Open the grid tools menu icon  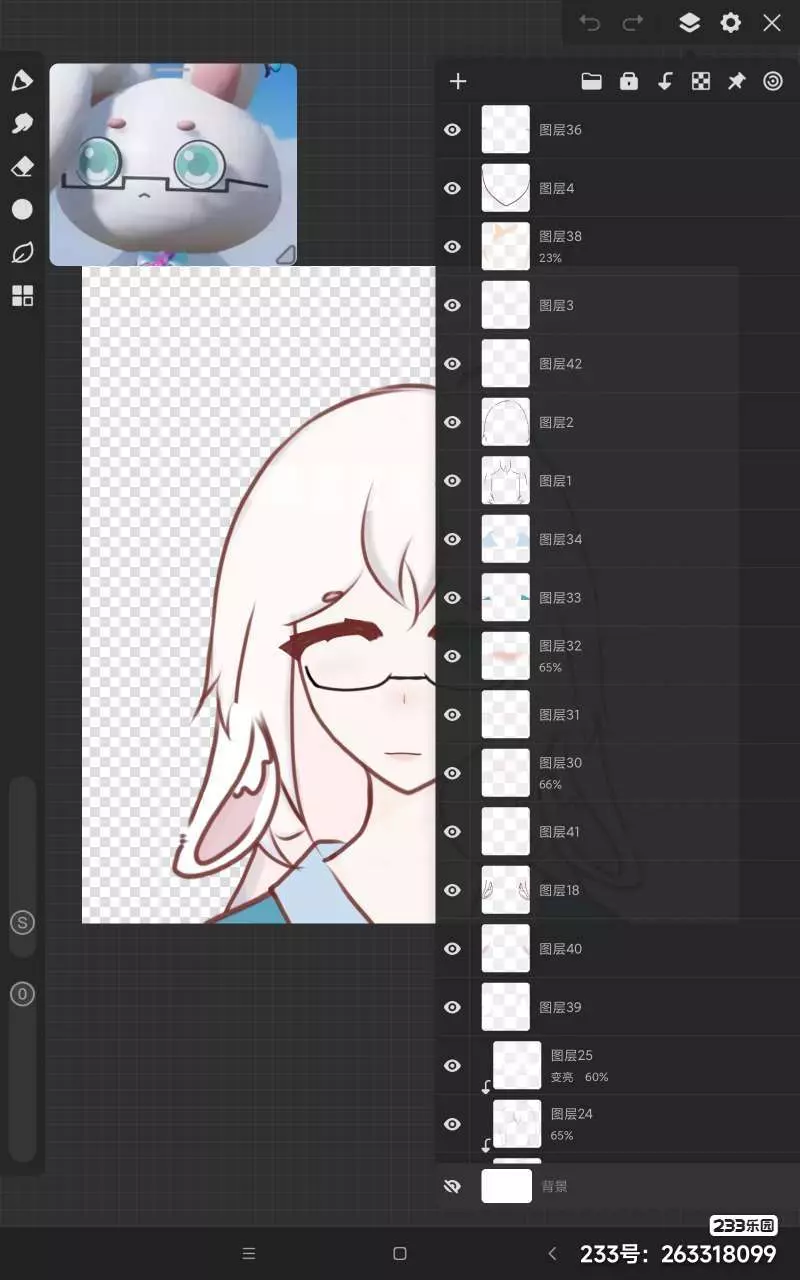[22, 295]
